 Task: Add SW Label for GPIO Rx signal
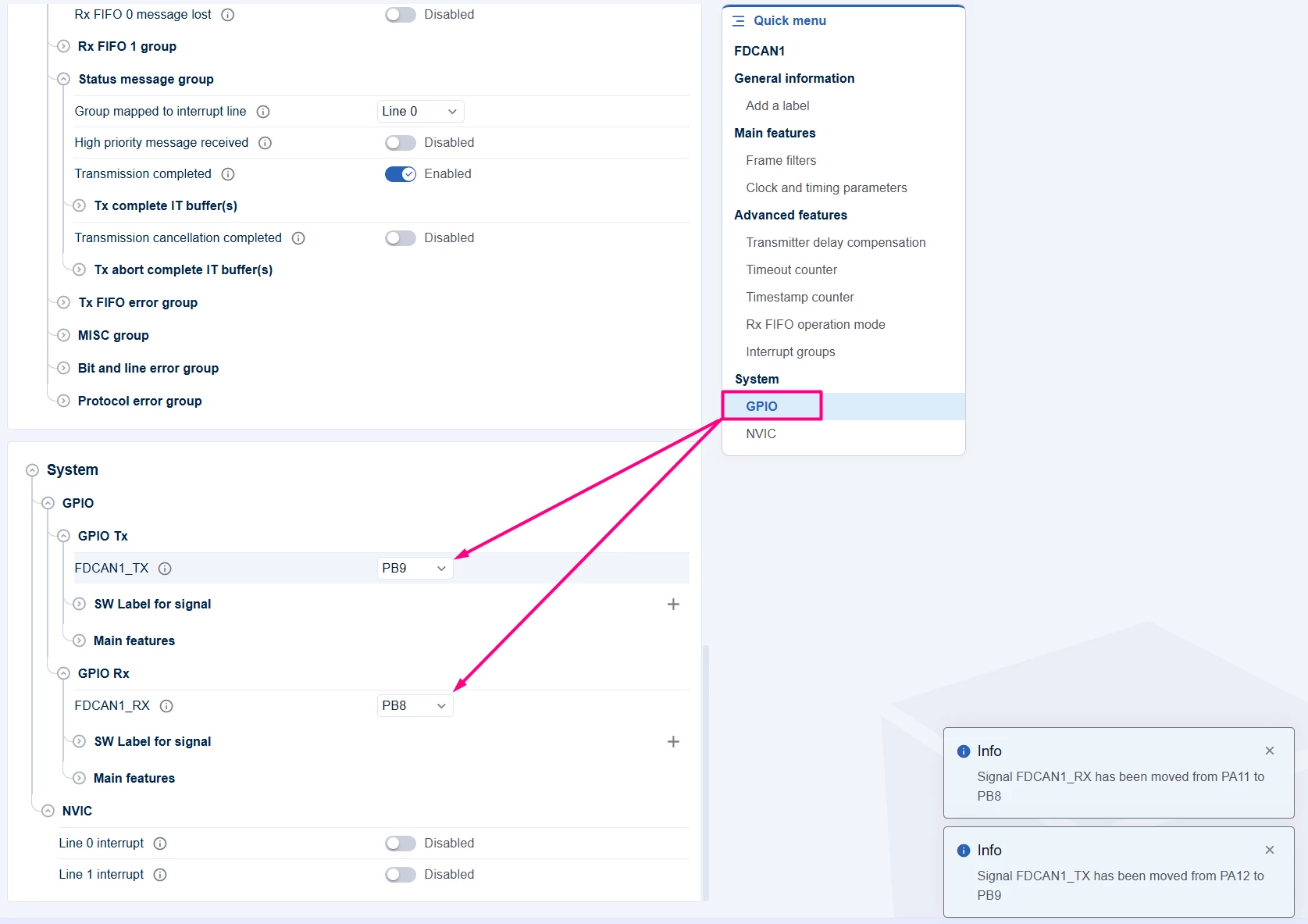pos(673,742)
